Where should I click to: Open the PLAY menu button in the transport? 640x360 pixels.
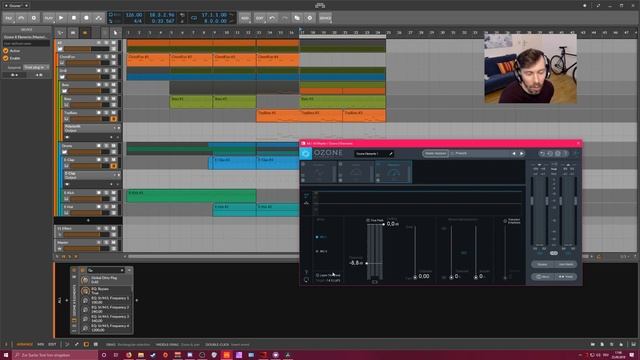tap(49, 18)
